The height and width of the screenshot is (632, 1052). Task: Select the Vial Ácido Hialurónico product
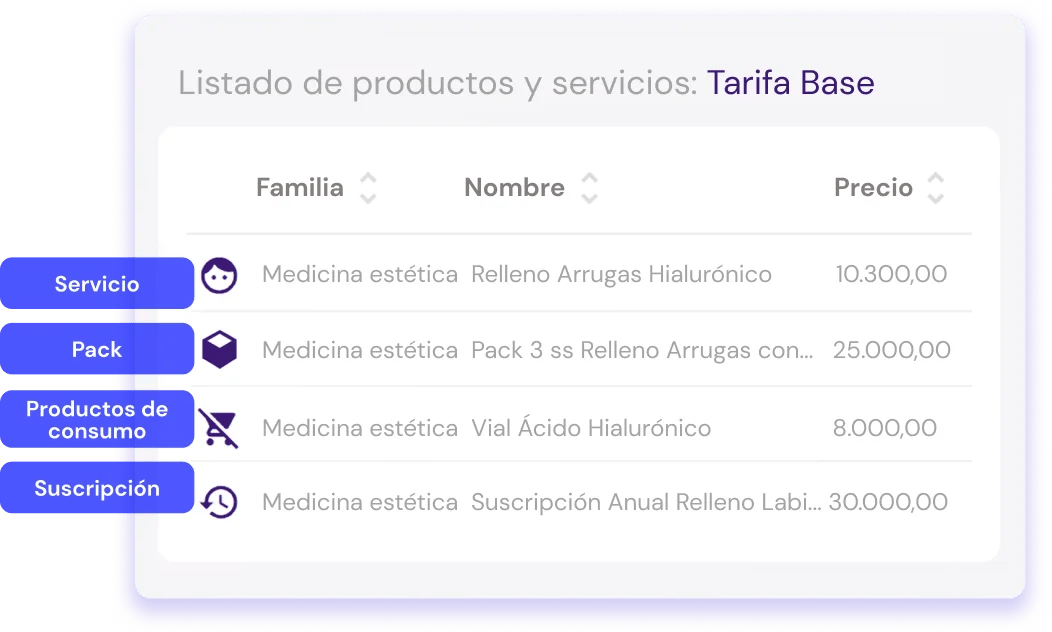(591, 427)
